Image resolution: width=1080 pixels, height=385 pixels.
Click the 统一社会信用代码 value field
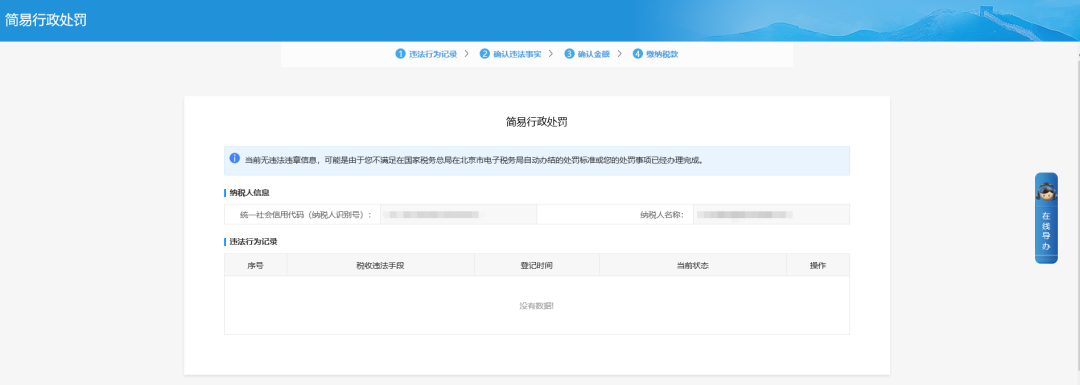458,215
